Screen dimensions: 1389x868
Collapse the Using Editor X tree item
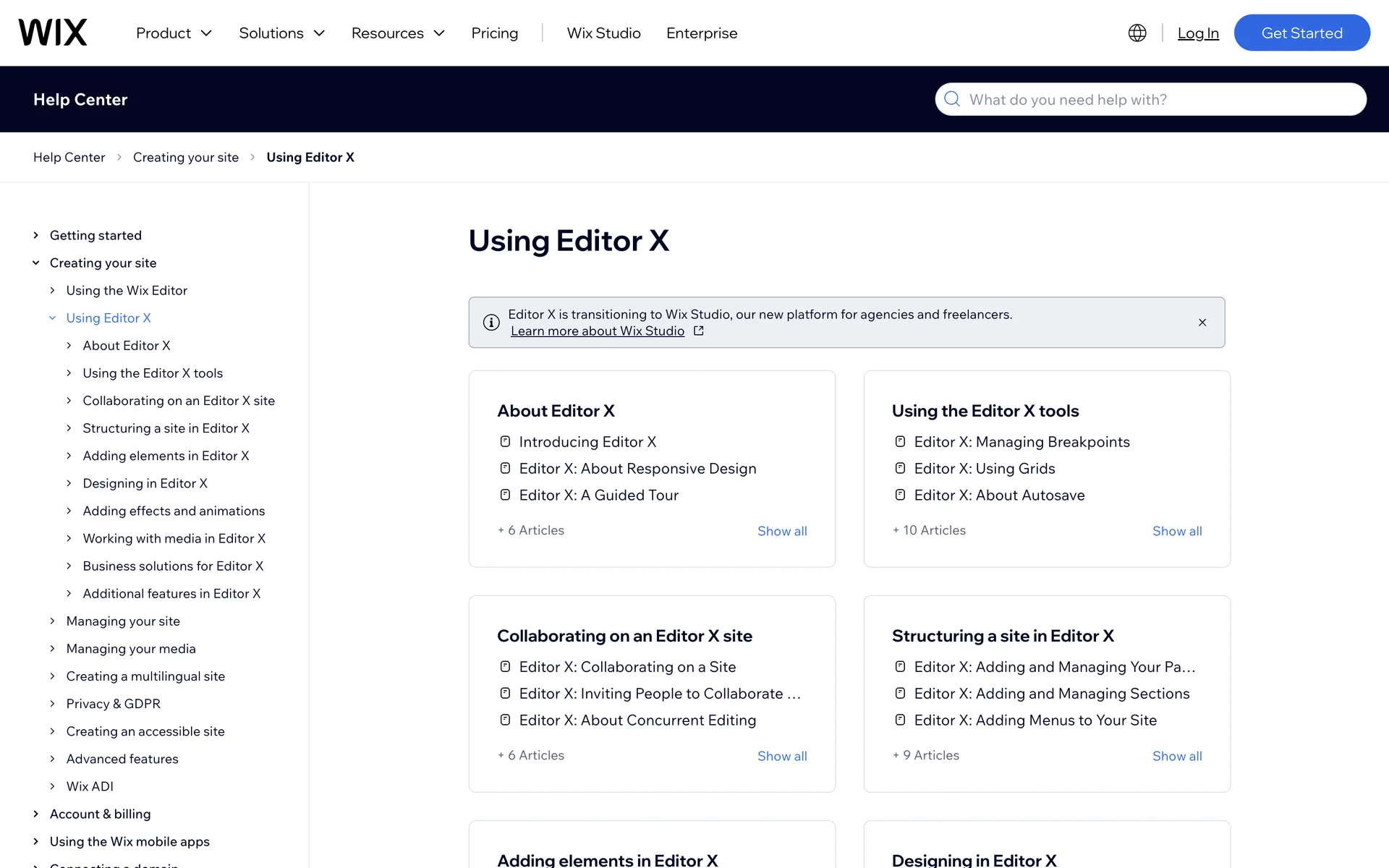52,318
